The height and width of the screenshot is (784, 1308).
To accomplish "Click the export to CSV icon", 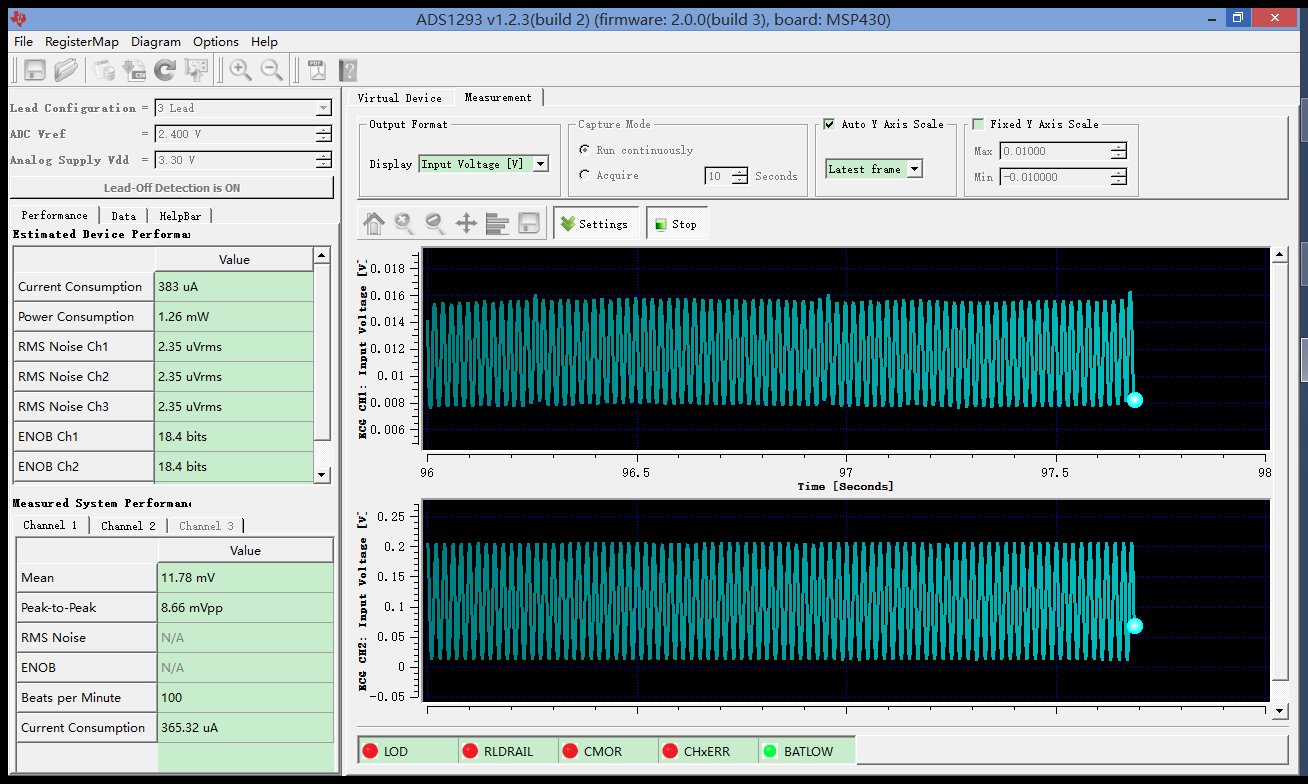I will coord(134,70).
